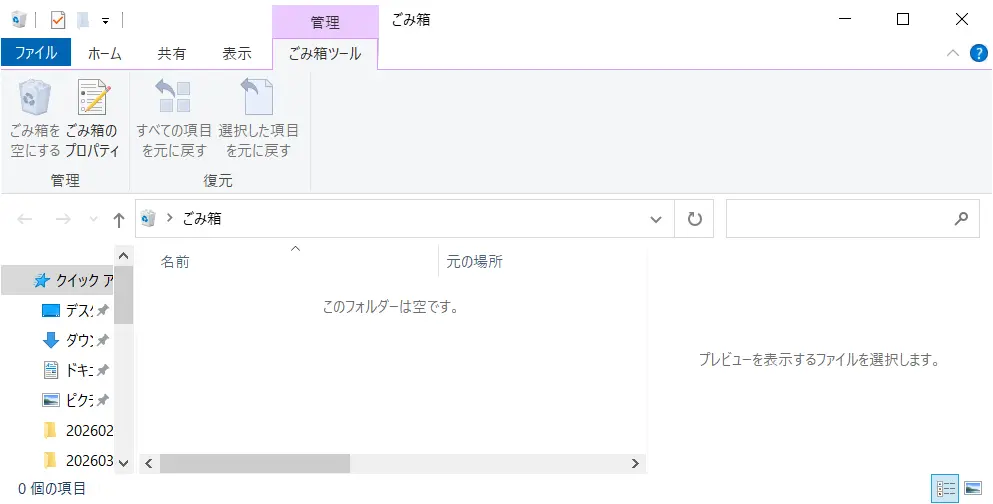Screen dimensions: 993x504
Task: Switch to details view in status bar
Action: point(946,488)
